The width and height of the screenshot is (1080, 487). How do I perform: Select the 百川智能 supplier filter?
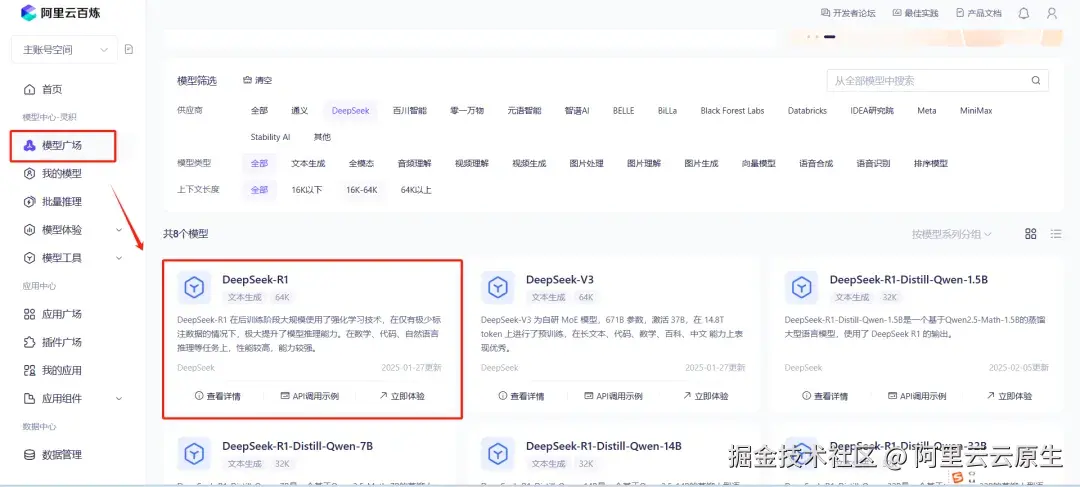click(x=410, y=111)
